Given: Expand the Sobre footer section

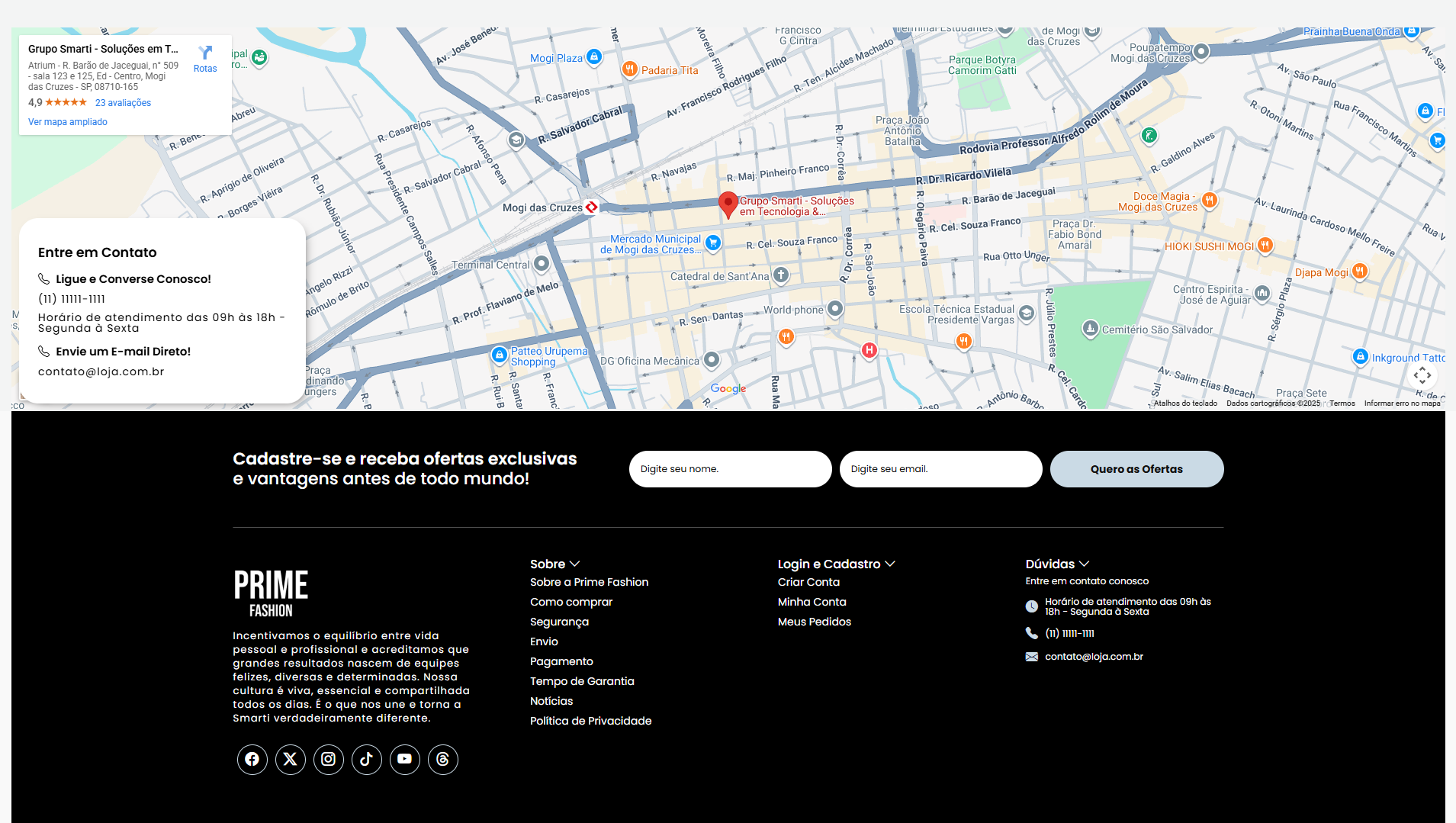Looking at the screenshot, I should (x=554, y=564).
